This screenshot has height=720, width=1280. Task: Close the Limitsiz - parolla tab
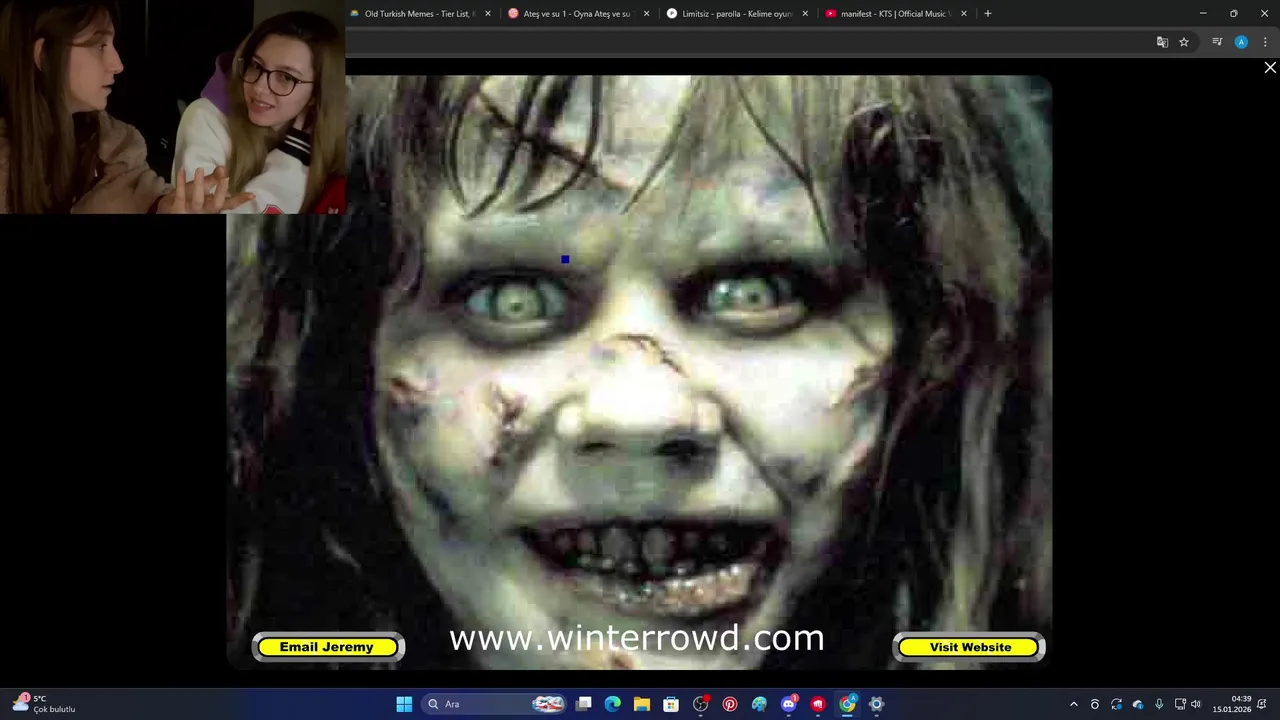coord(805,14)
